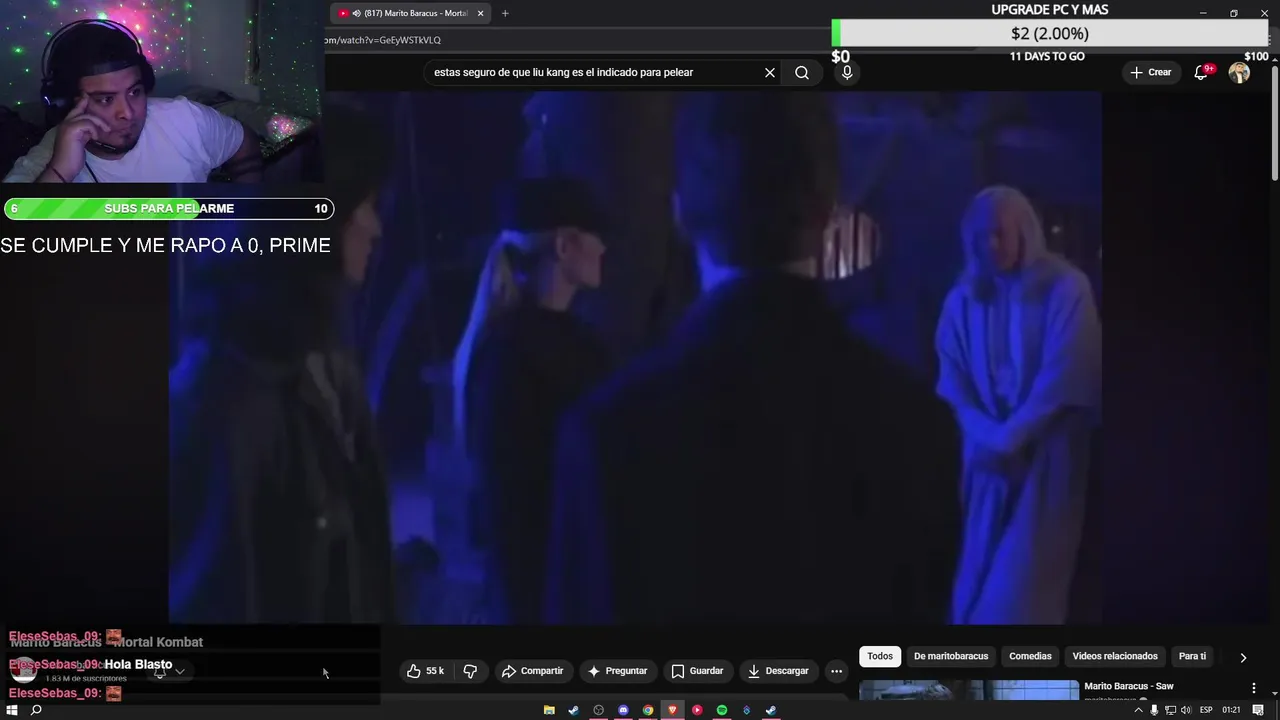The image size is (1280, 720).
Task: Select the Marito Baracus browser tab
Action: point(410,13)
